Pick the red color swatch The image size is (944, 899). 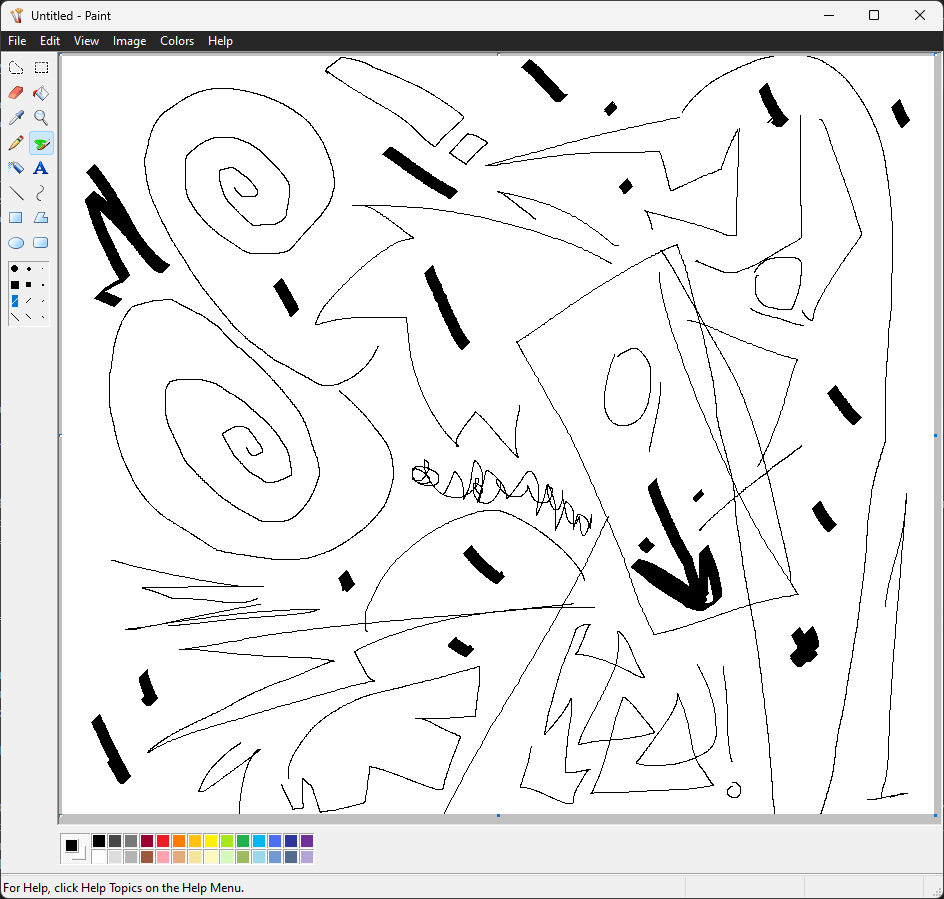click(163, 841)
